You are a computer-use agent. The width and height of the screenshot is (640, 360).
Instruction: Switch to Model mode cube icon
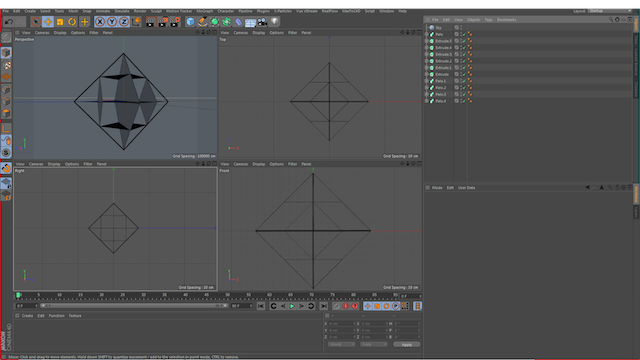[x=6, y=53]
